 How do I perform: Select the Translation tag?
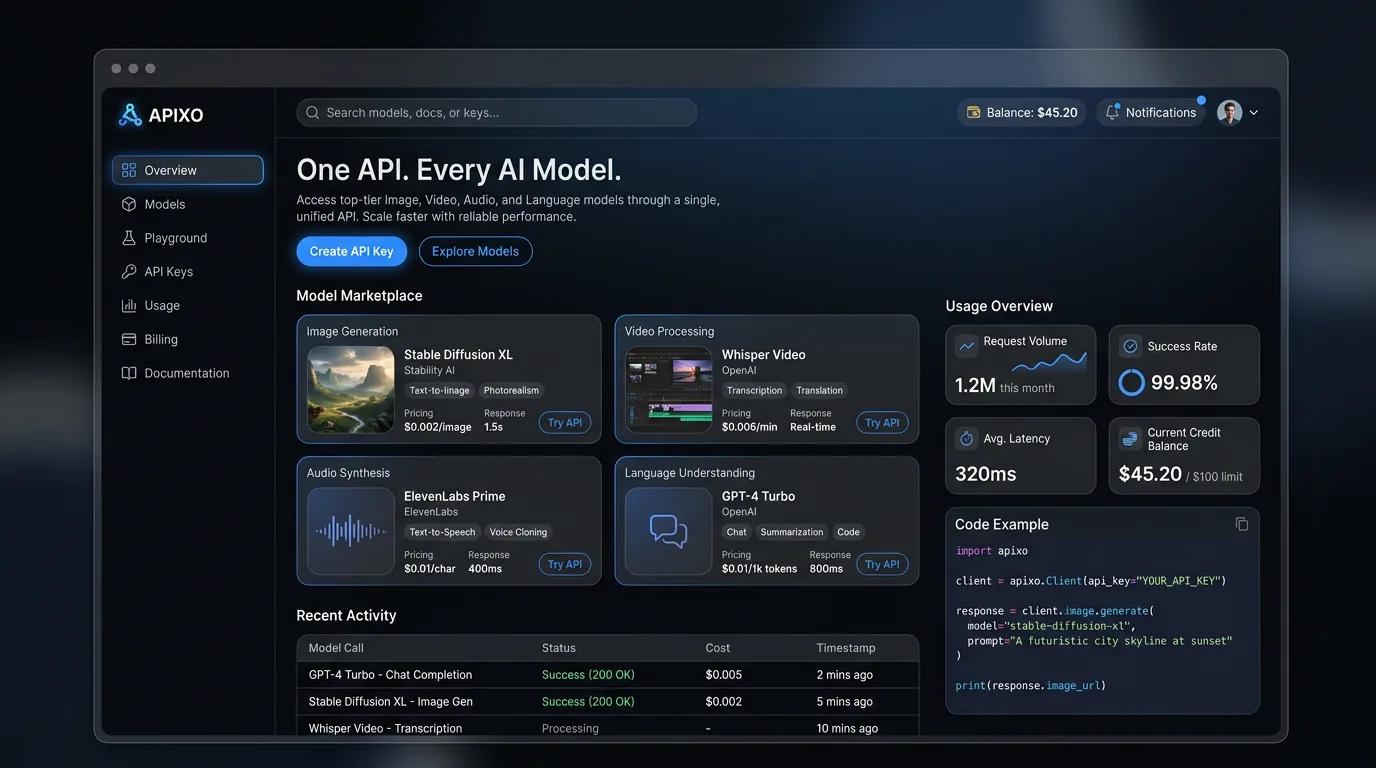820,391
